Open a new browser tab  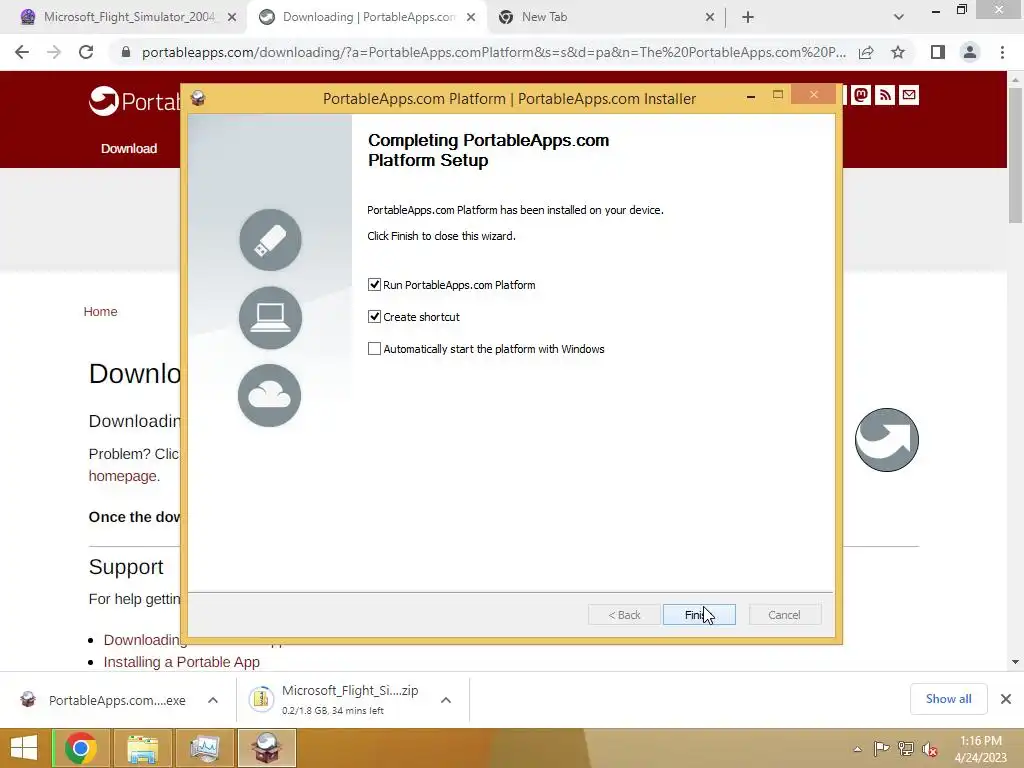point(748,18)
